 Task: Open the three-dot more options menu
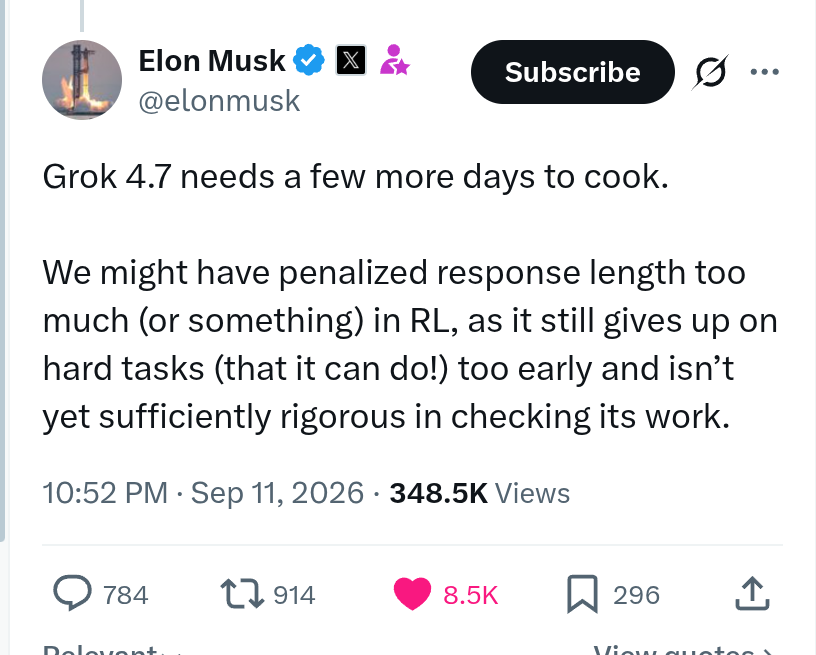click(764, 72)
